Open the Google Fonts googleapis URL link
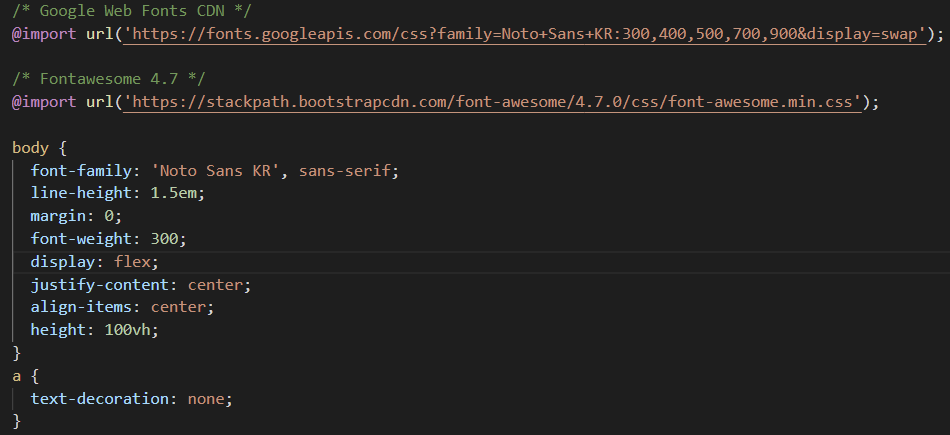 [525, 34]
